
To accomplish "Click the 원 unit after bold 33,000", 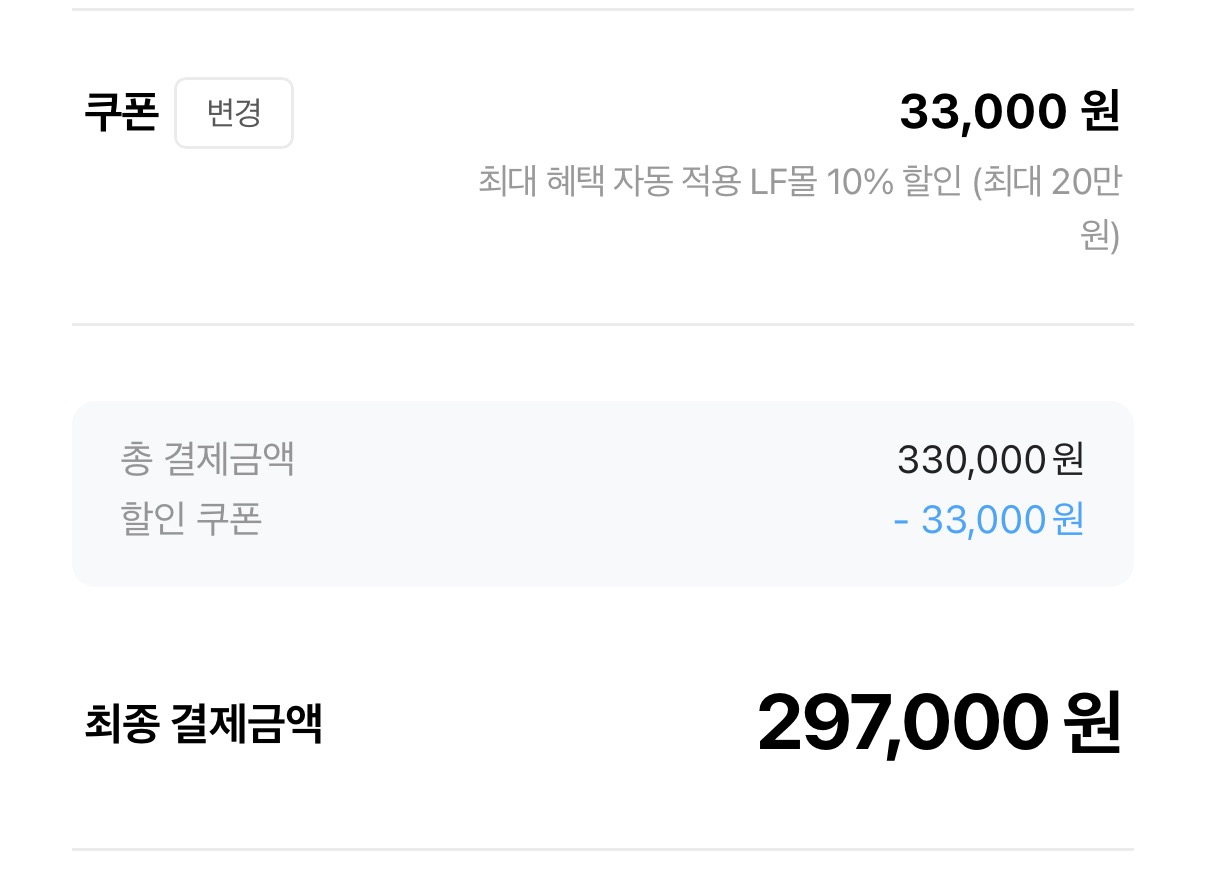I will (x=1100, y=111).
